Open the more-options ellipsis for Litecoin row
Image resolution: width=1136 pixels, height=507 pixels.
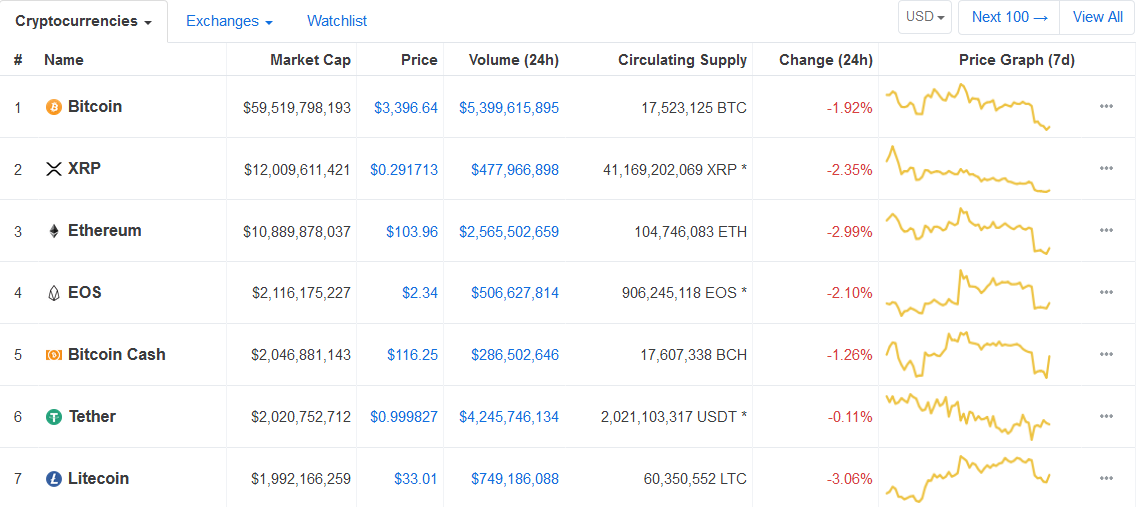[x=1106, y=478]
